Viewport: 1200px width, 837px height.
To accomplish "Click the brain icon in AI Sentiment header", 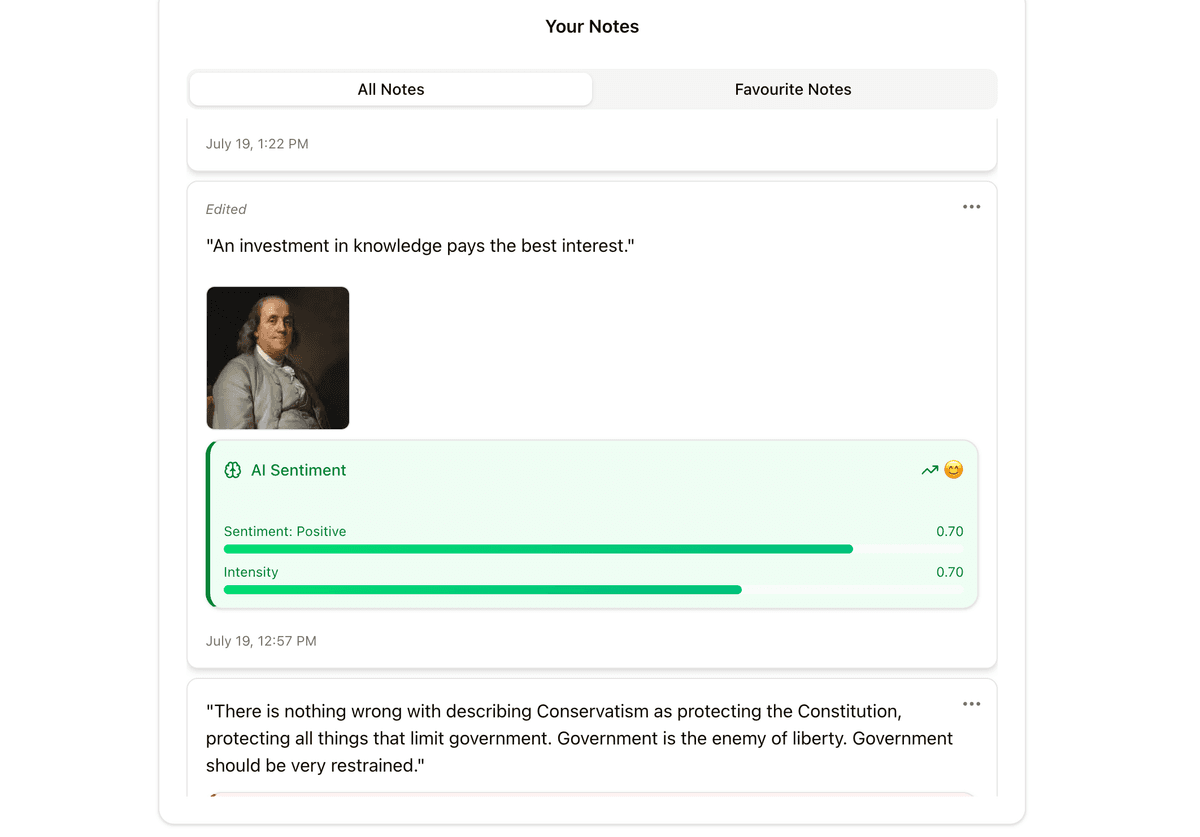I will point(232,469).
